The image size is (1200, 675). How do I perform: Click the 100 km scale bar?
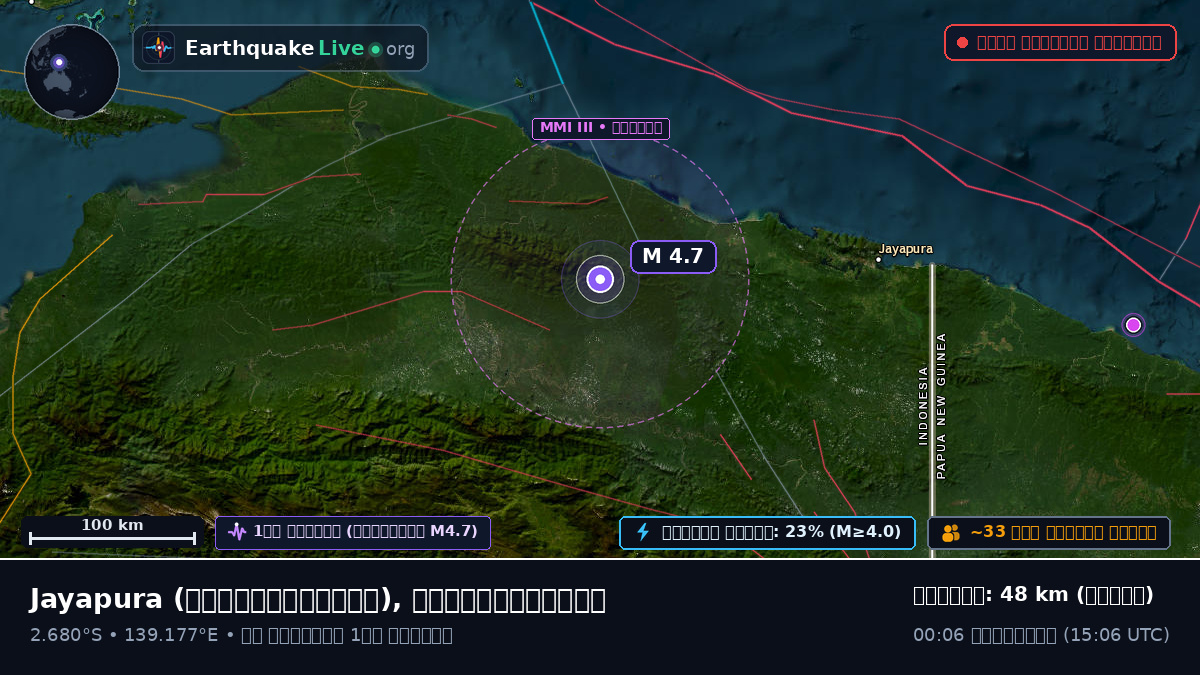click(112, 532)
